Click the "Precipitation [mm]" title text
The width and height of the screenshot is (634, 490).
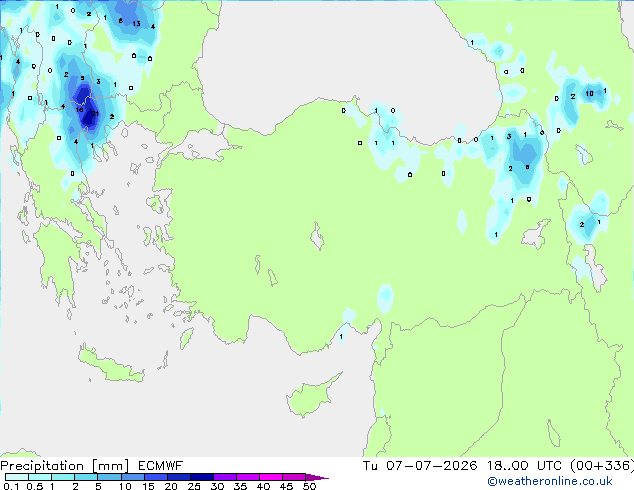coord(64,466)
